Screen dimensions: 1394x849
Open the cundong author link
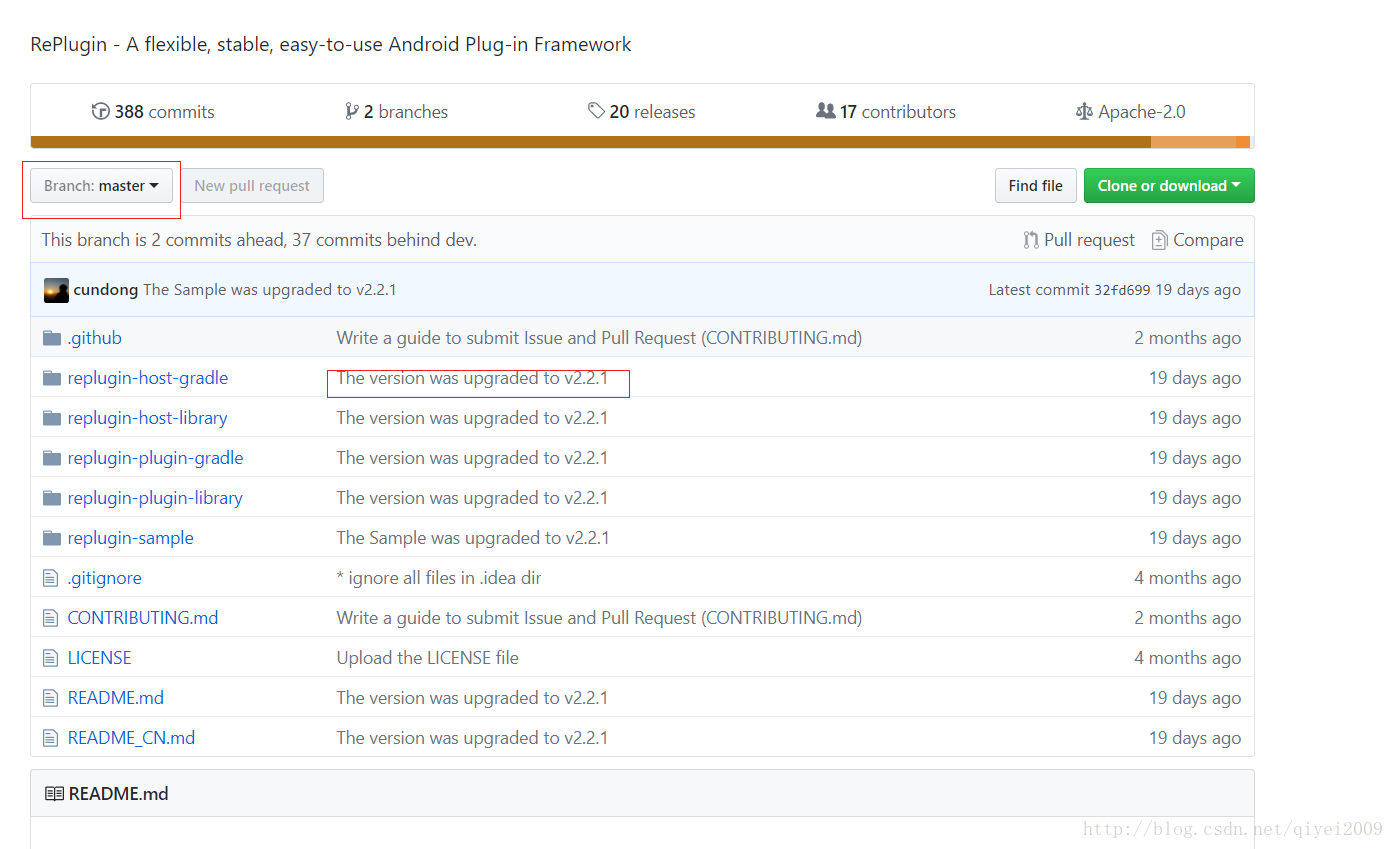pyautogui.click(x=106, y=290)
